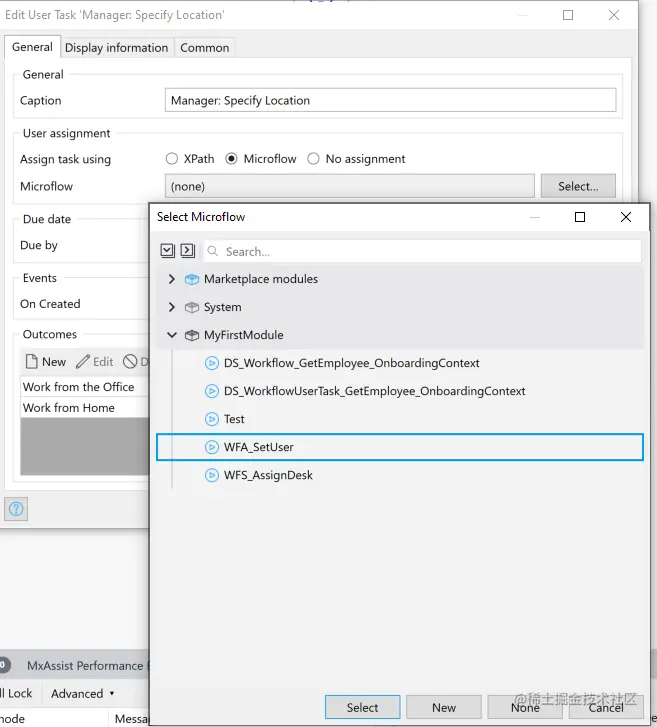Switch to the Common tab
Viewport: 657px width, 727px height.
[x=204, y=48]
